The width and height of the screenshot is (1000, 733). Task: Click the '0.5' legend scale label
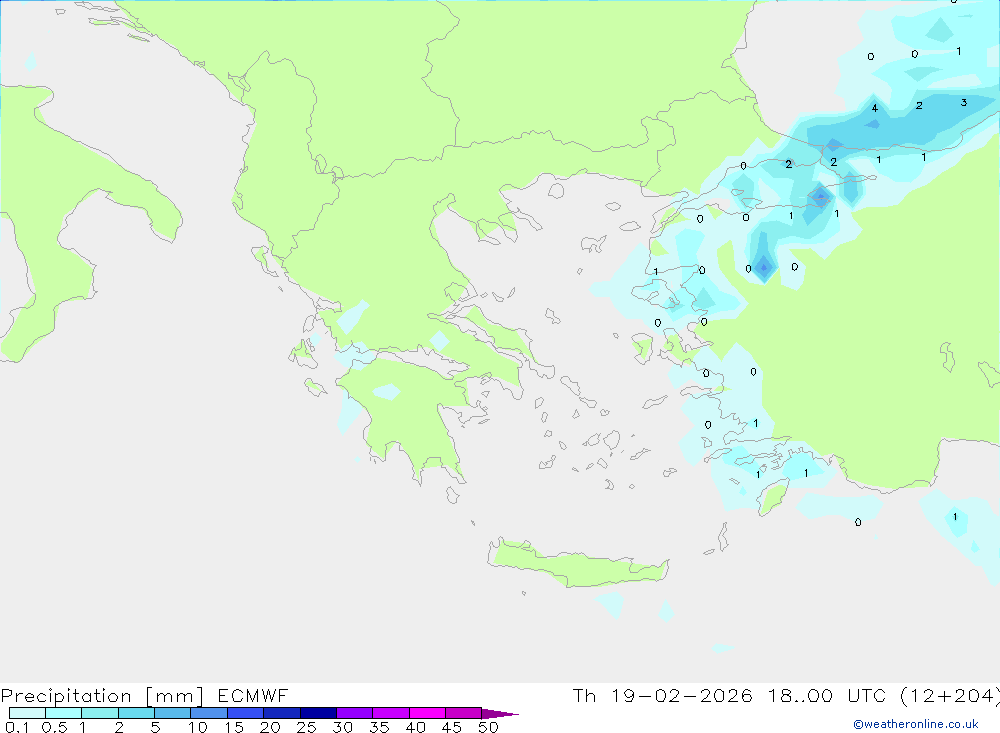pyautogui.click(x=54, y=727)
